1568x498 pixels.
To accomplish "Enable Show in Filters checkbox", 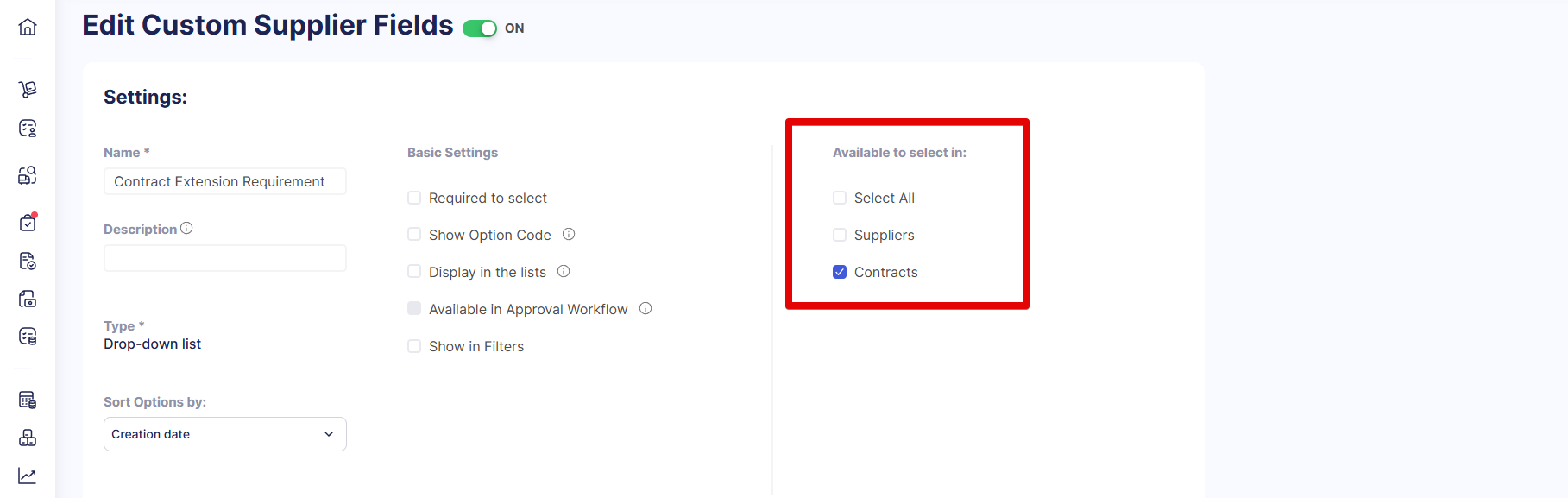I will tap(414, 346).
